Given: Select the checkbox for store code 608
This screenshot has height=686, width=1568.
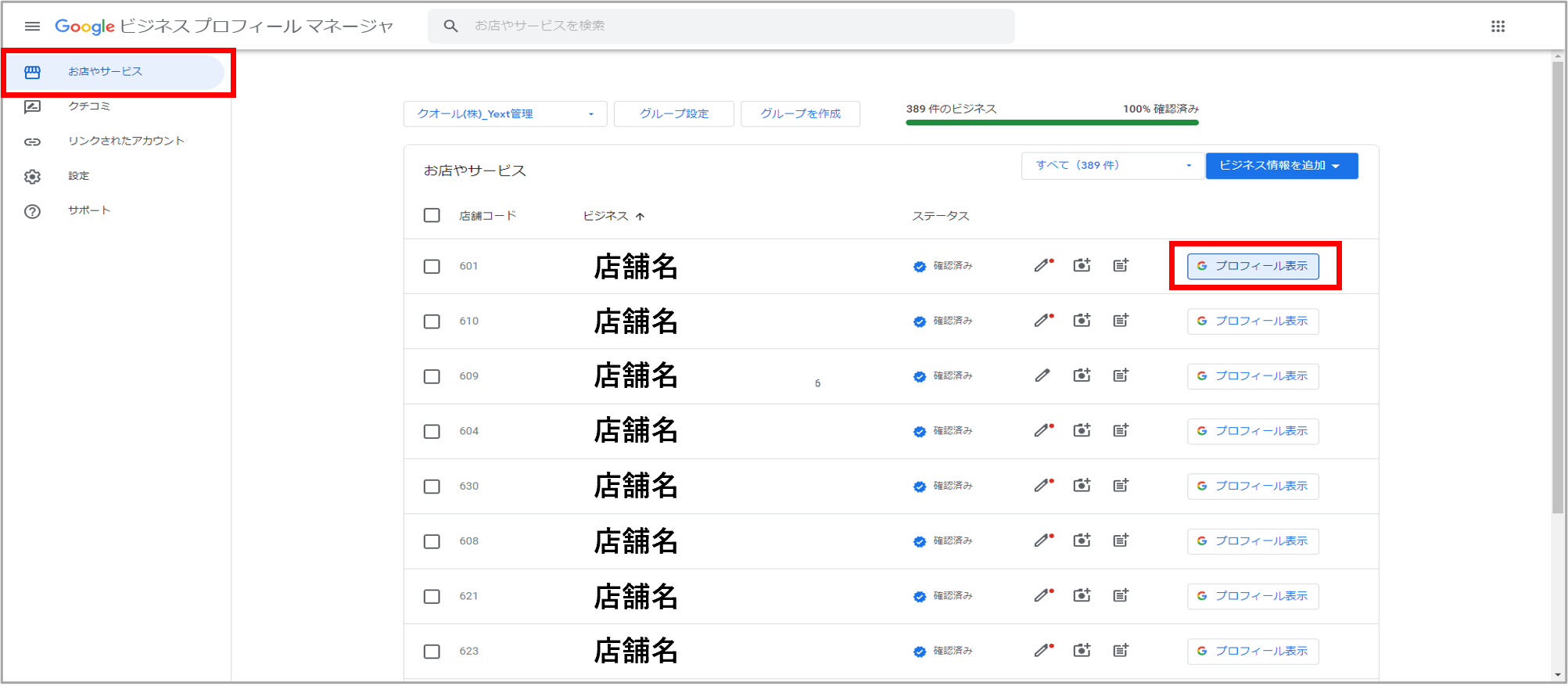Looking at the screenshot, I should [x=432, y=541].
